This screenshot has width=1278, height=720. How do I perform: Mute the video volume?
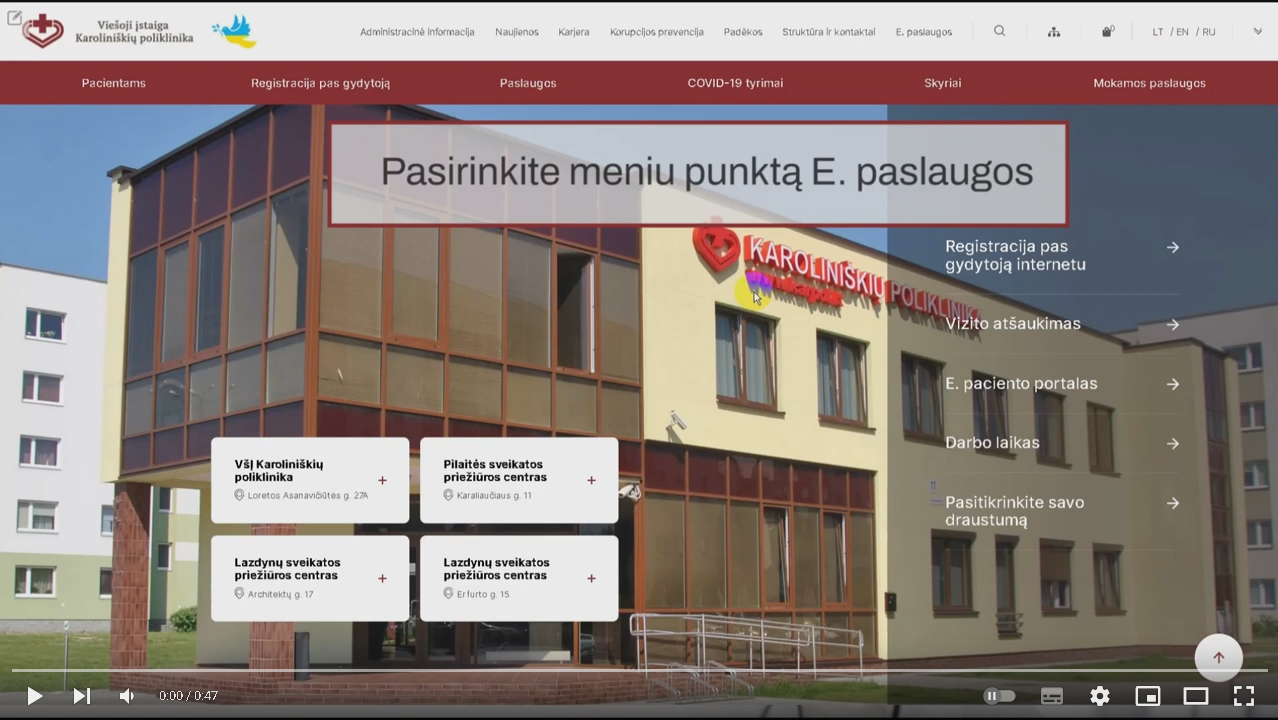pyautogui.click(x=127, y=696)
